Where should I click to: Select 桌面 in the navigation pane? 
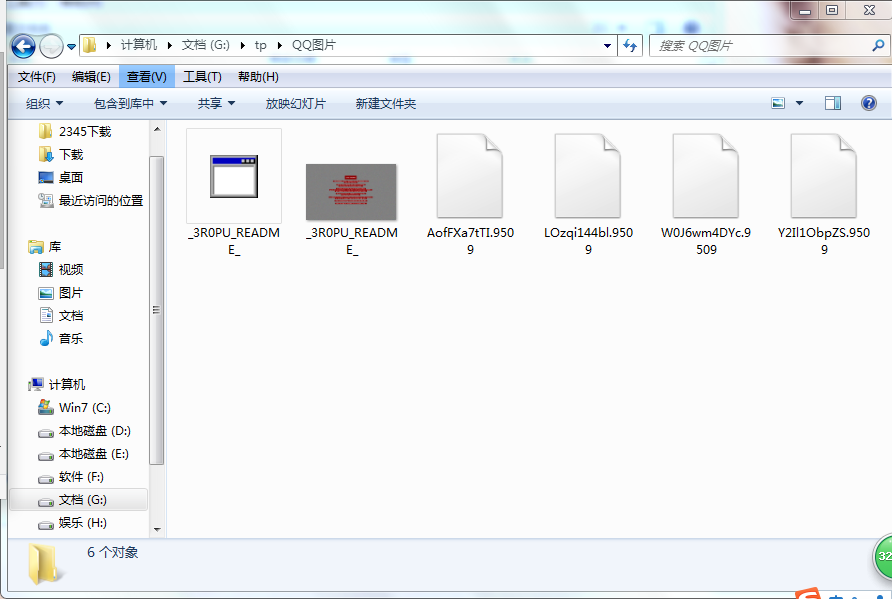61,177
